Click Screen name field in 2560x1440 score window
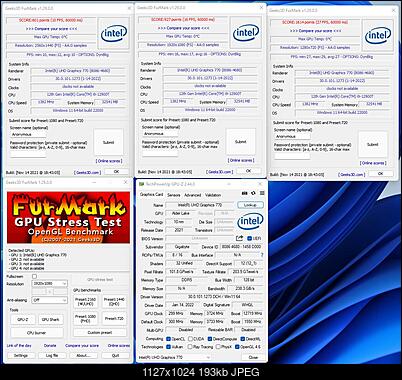Viewport: 402px width, 380px height. click(28, 134)
